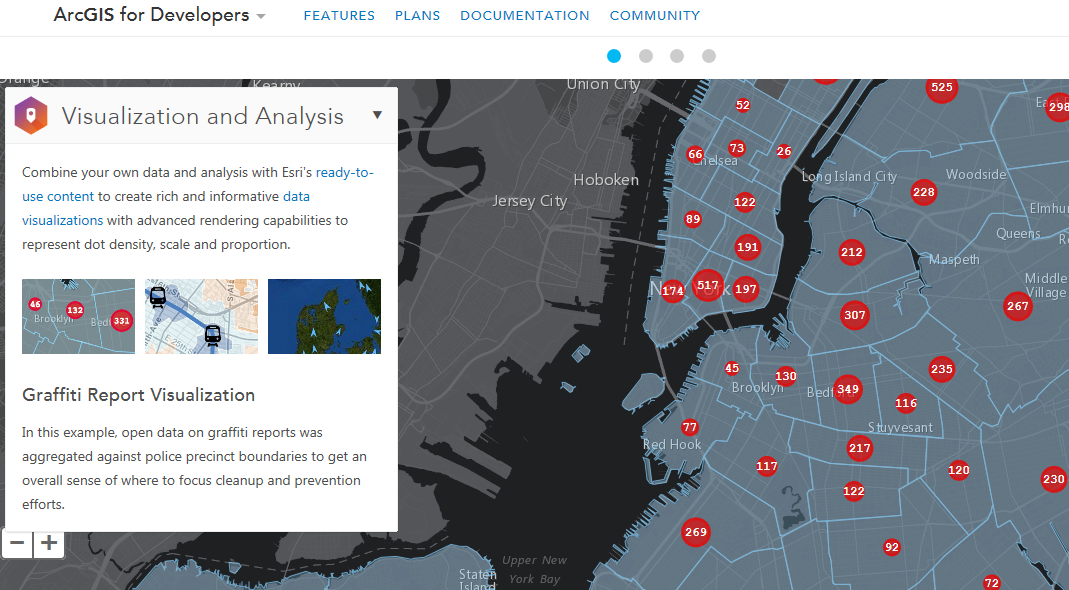The image size is (1069, 590).
Task: Click the 228 cluster marker near Woodside
Action: pos(924,192)
